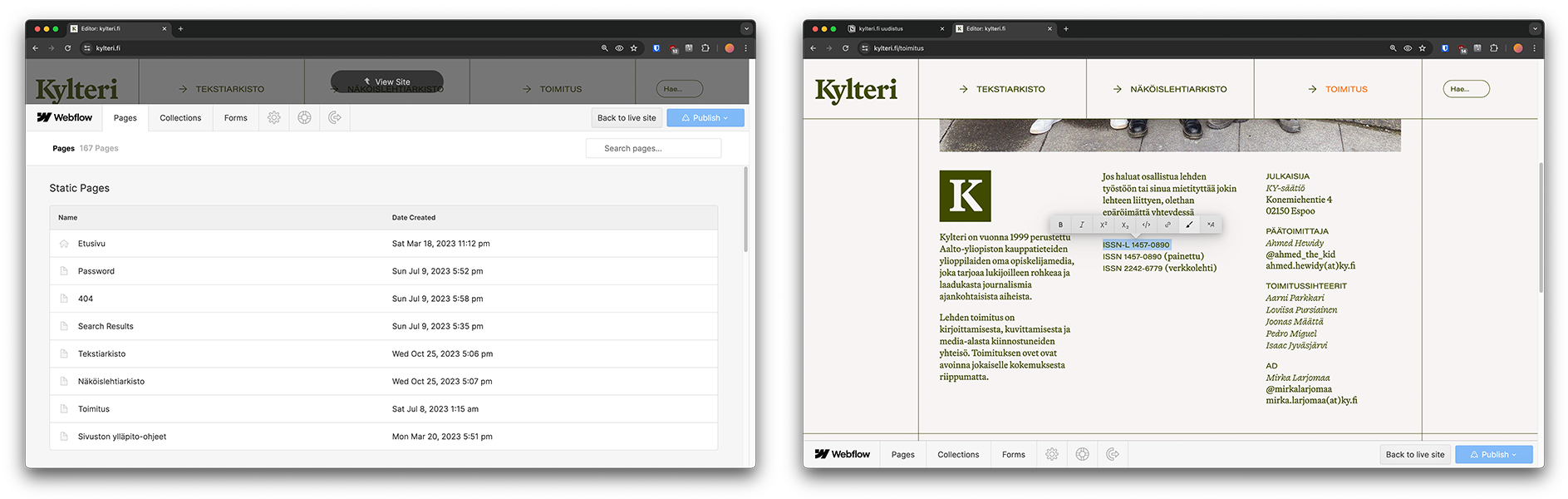Click the log out icon in right window bottom bar
Screen dimensions: 1568x499
click(x=1113, y=454)
